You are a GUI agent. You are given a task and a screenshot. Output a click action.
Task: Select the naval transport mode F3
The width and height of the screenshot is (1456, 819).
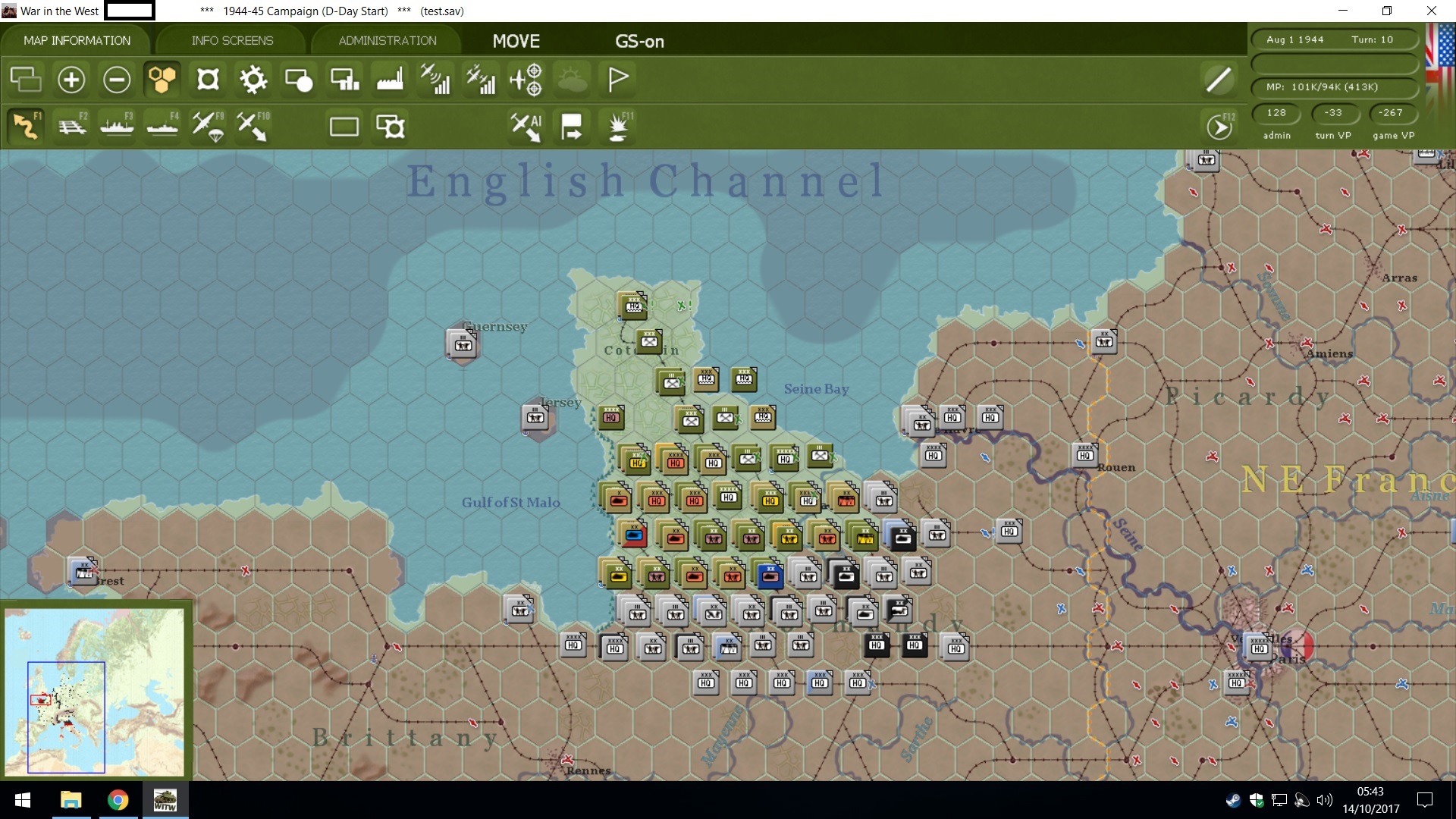(x=117, y=126)
